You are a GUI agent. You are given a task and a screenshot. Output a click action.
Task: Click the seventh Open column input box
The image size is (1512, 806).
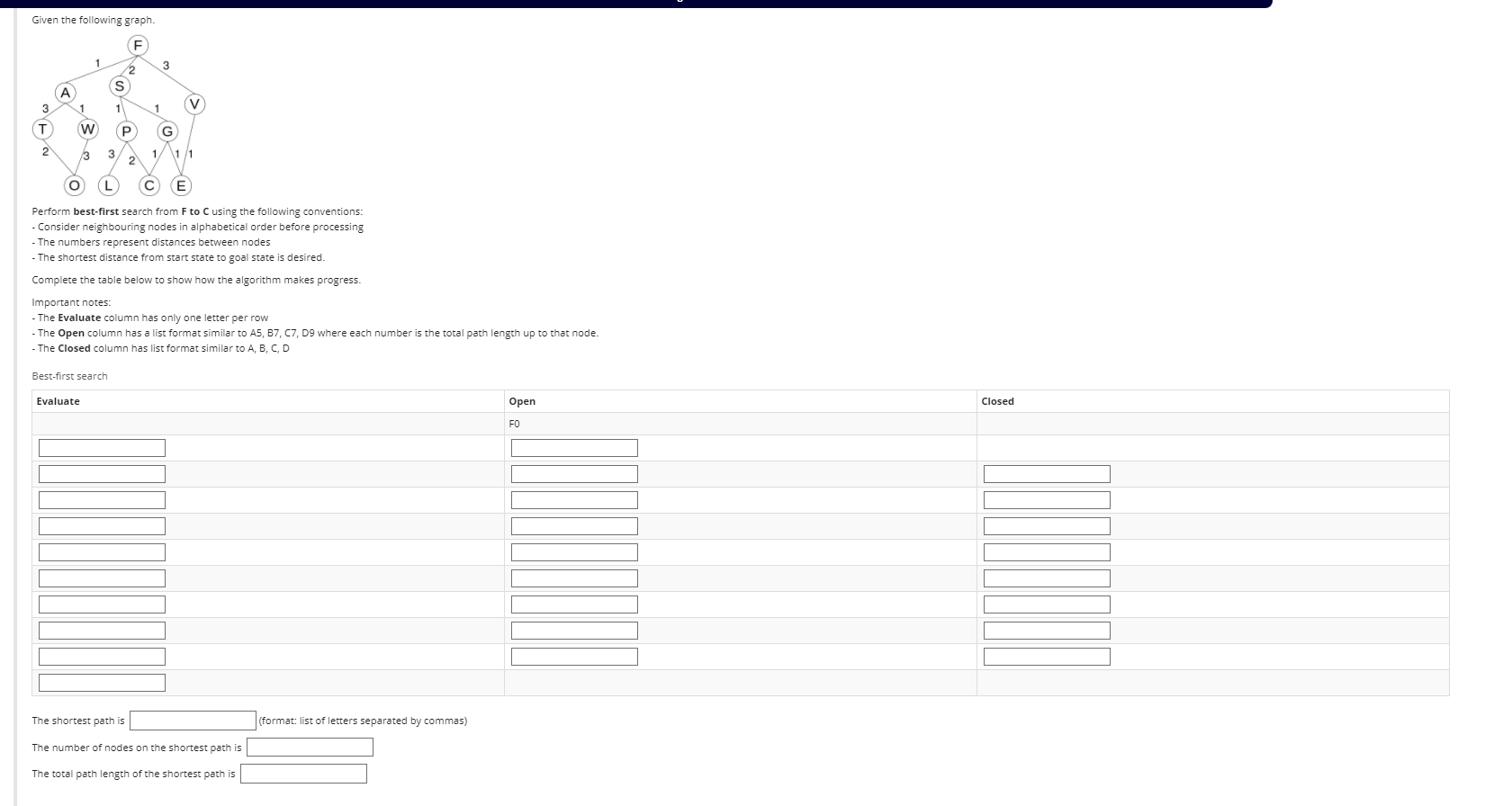point(574,604)
